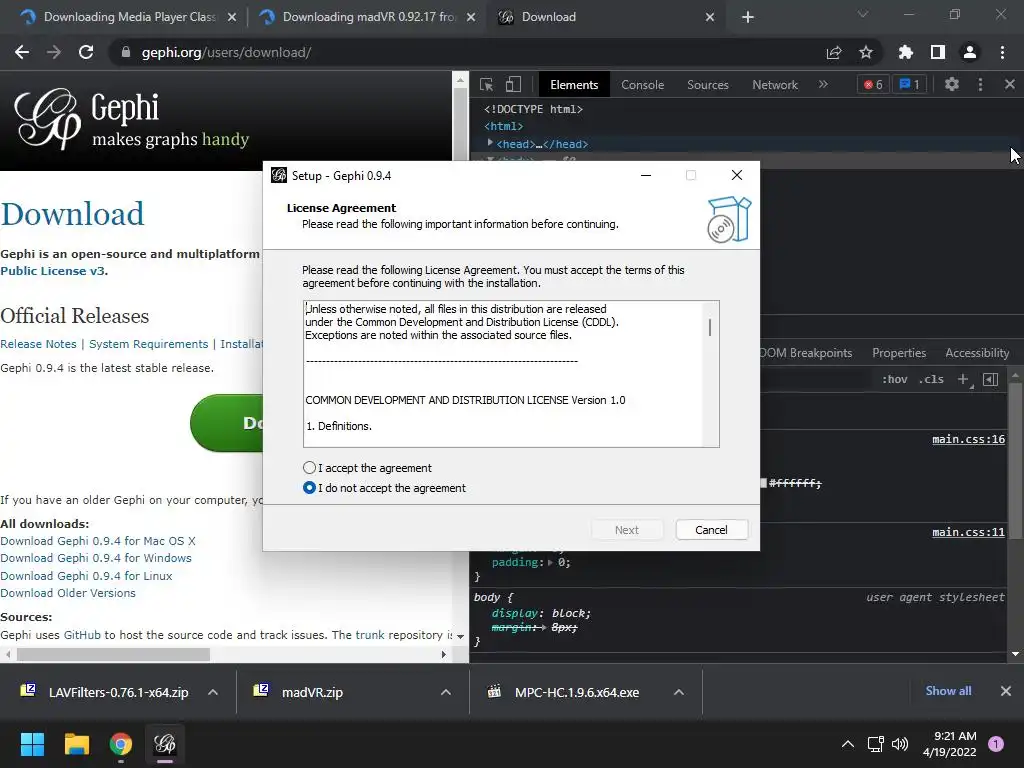The image size is (1024, 768).
Task: Close the DevTools panel
Action: click(1010, 84)
